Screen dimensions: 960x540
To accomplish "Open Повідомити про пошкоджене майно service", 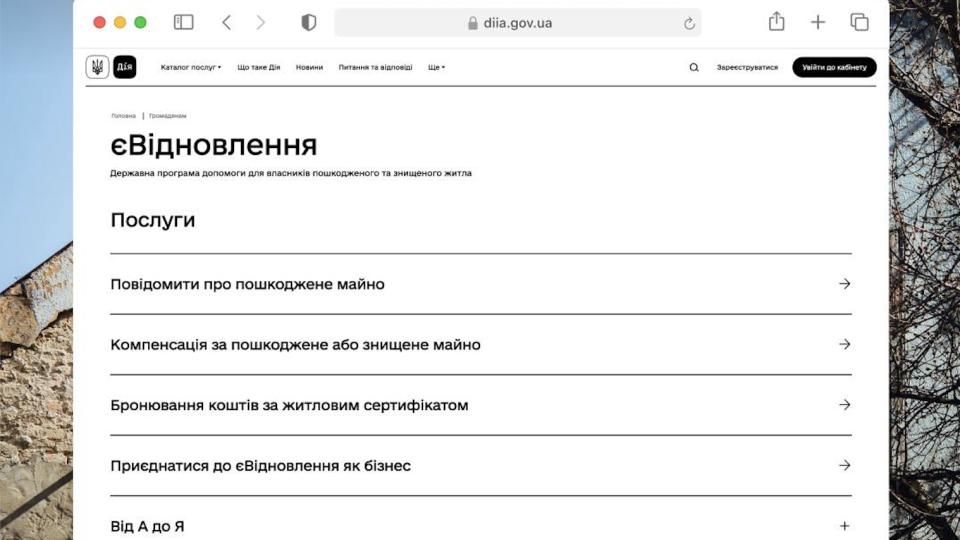I will pyautogui.click(x=247, y=284).
